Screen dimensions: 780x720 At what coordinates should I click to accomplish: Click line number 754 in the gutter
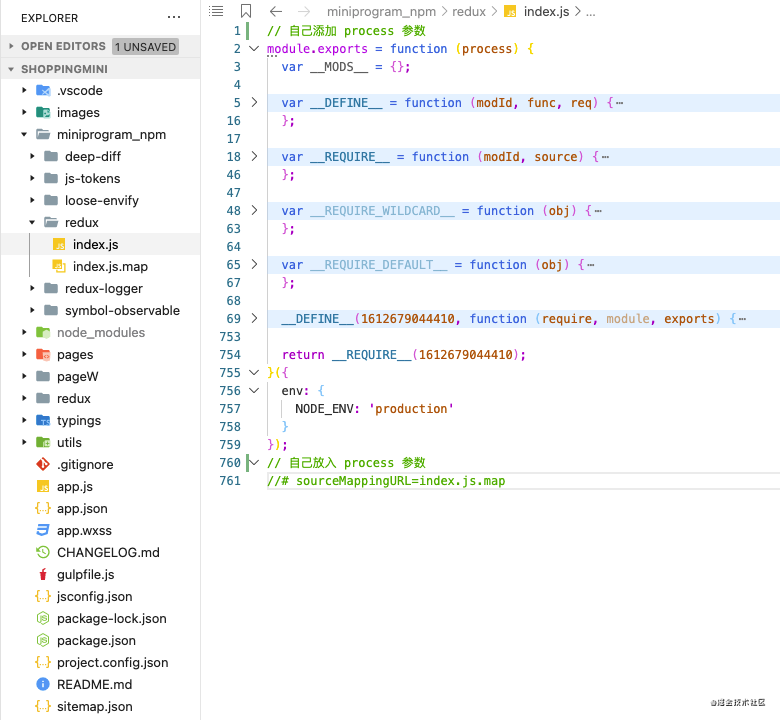(x=230, y=355)
